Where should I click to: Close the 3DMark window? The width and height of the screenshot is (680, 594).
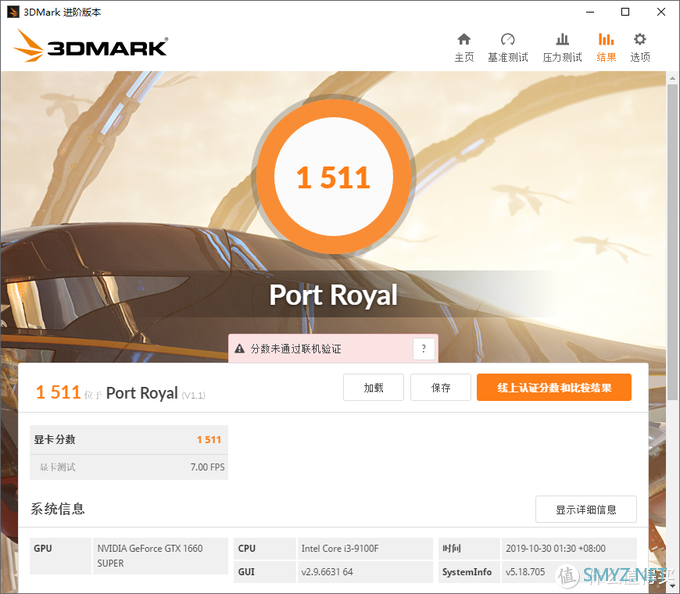coord(661,12)
